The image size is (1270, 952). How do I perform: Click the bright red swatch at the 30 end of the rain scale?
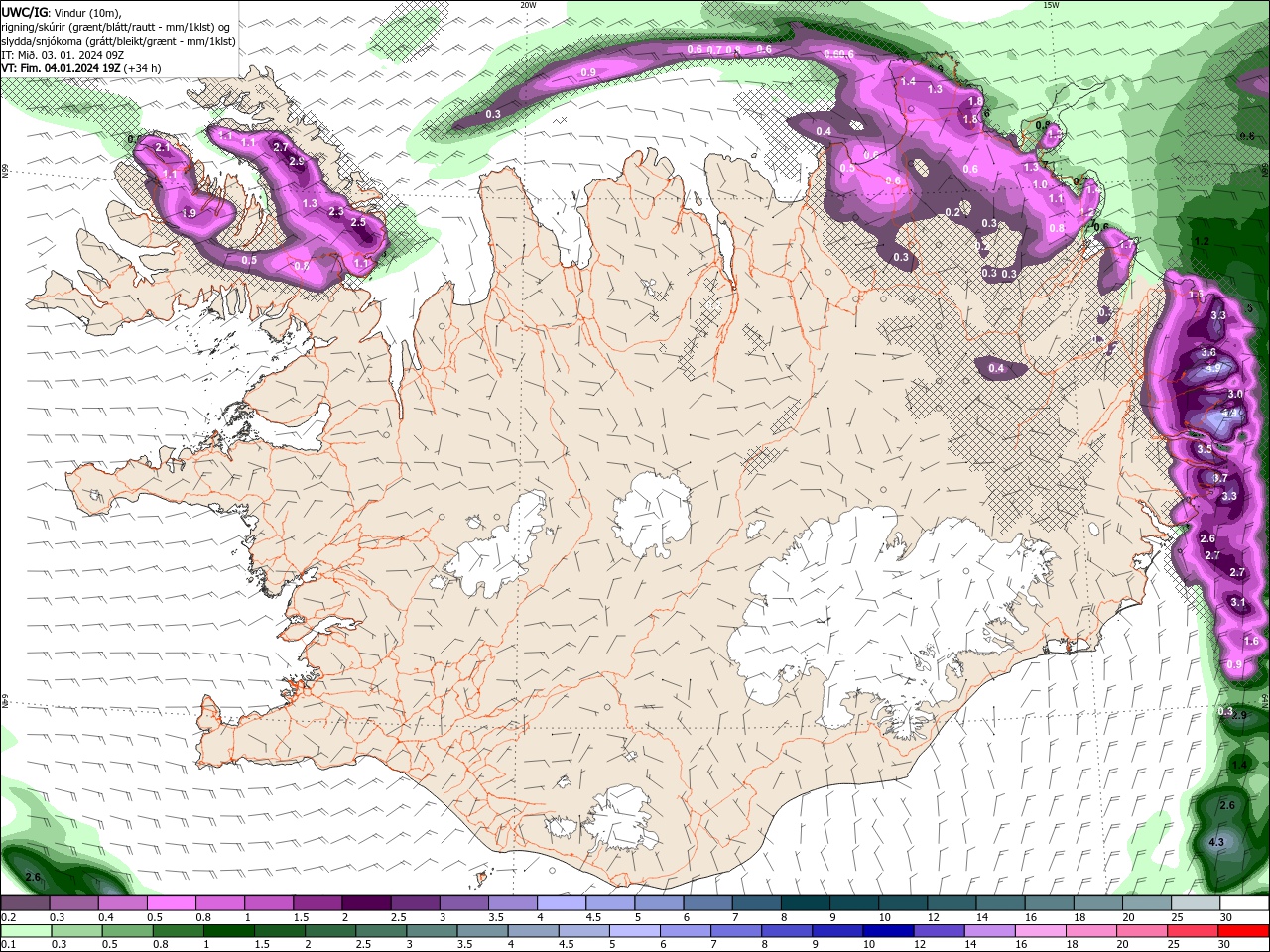1244,931
